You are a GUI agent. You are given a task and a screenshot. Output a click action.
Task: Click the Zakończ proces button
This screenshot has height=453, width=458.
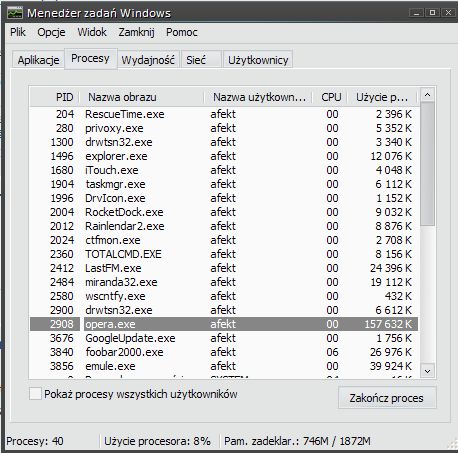(387, 398)
